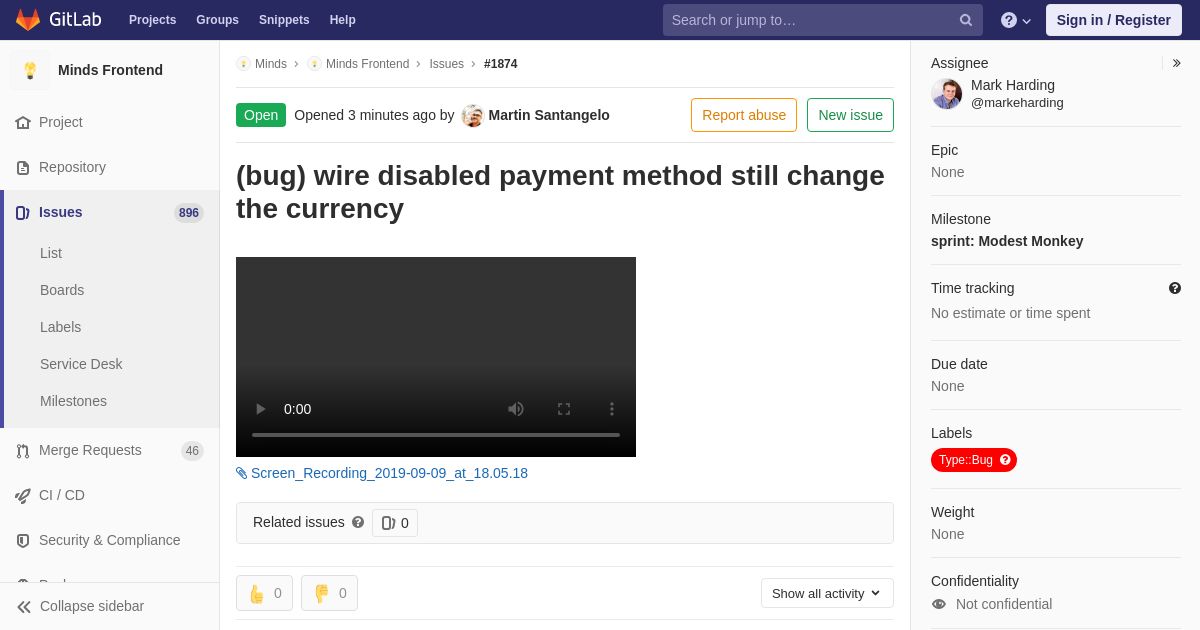Click the Sign in / Register button
This screenshot has height=630, width=1200.
[1114, 20]
